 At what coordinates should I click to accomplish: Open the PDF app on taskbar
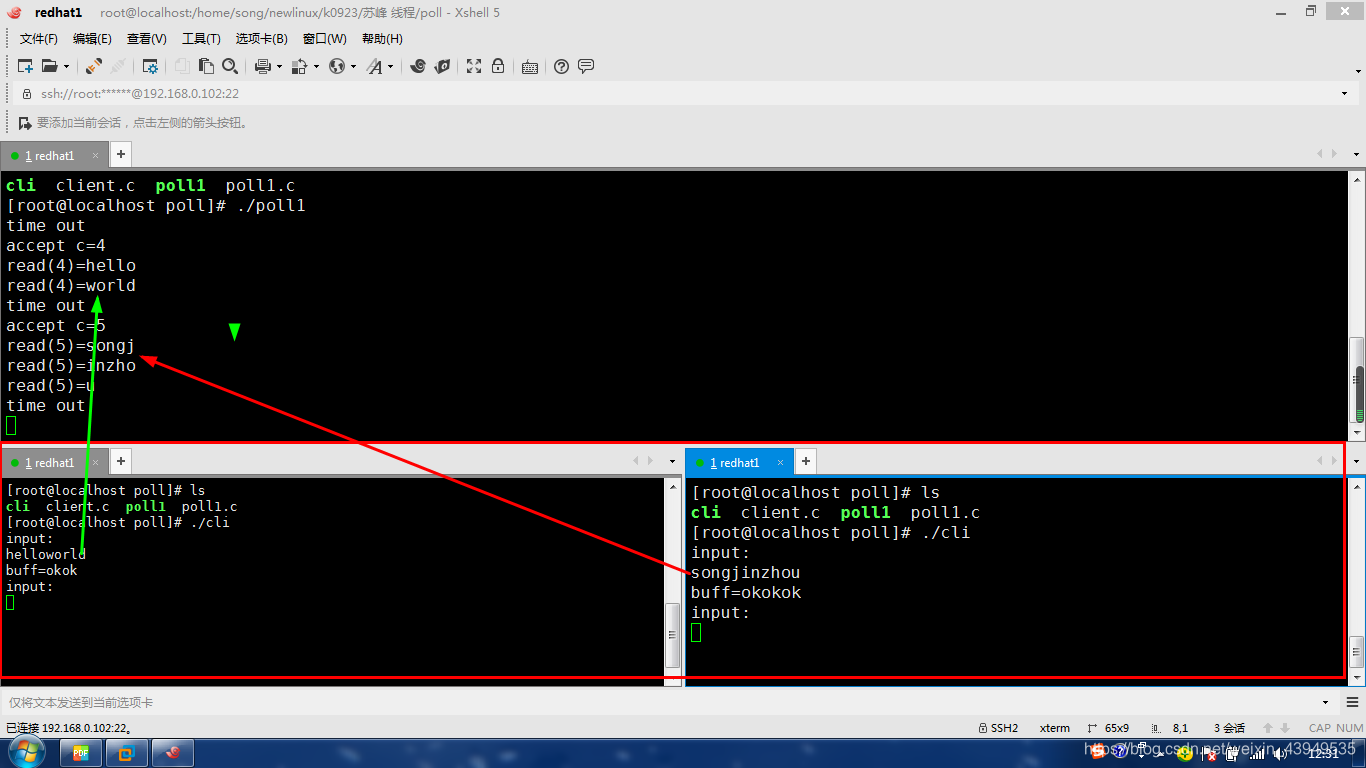(81, 753)
